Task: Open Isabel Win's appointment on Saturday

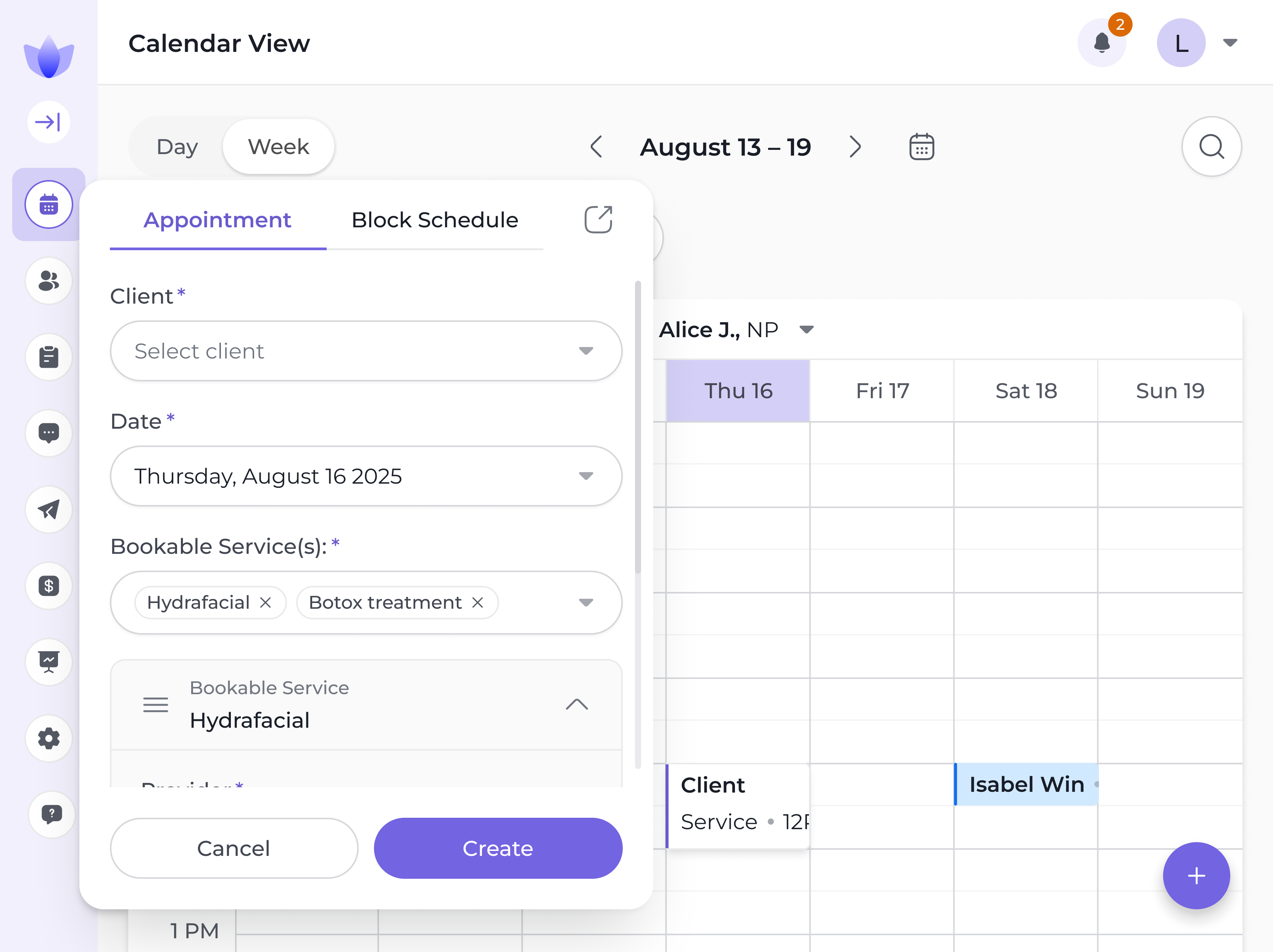Action: 1026,785
